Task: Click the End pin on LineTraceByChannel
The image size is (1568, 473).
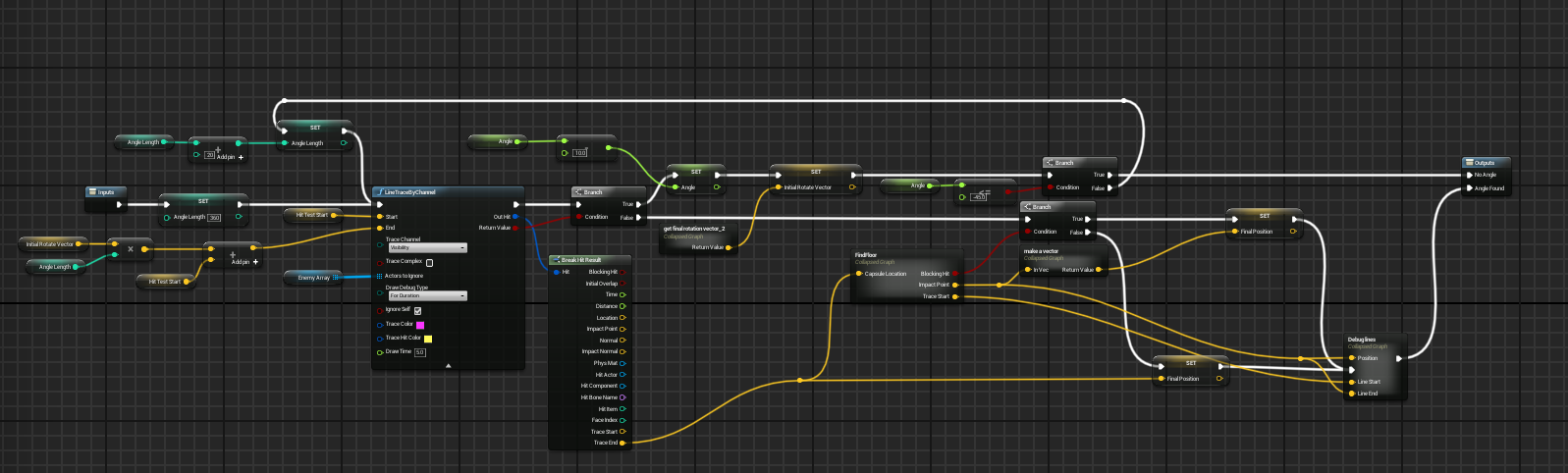Action: [x=380, y=228]
